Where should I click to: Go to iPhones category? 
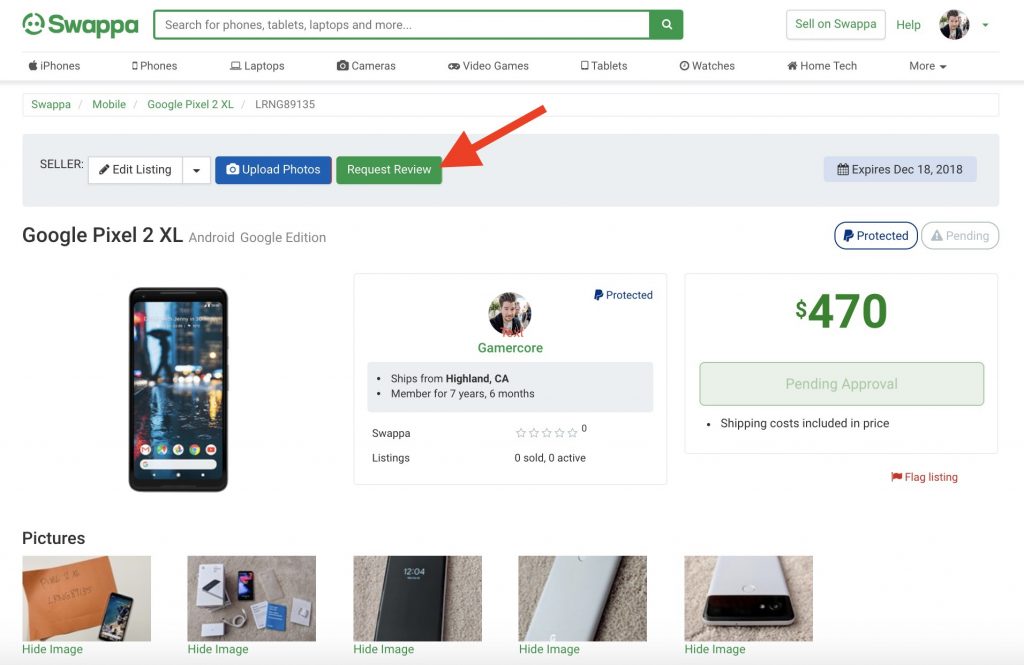click(x=54, y=66)
